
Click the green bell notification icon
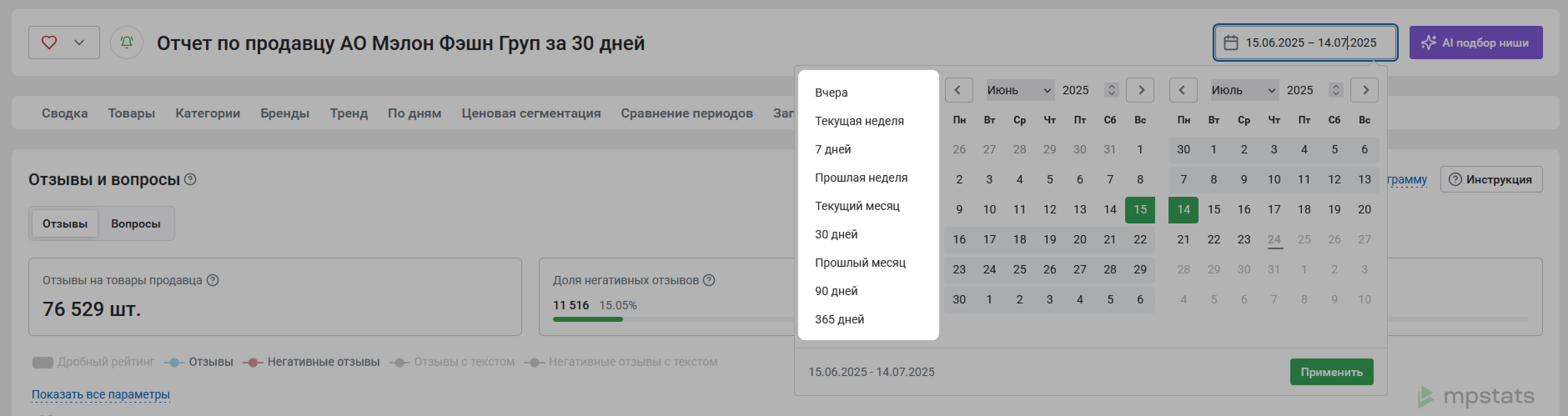tap(126, 43)
